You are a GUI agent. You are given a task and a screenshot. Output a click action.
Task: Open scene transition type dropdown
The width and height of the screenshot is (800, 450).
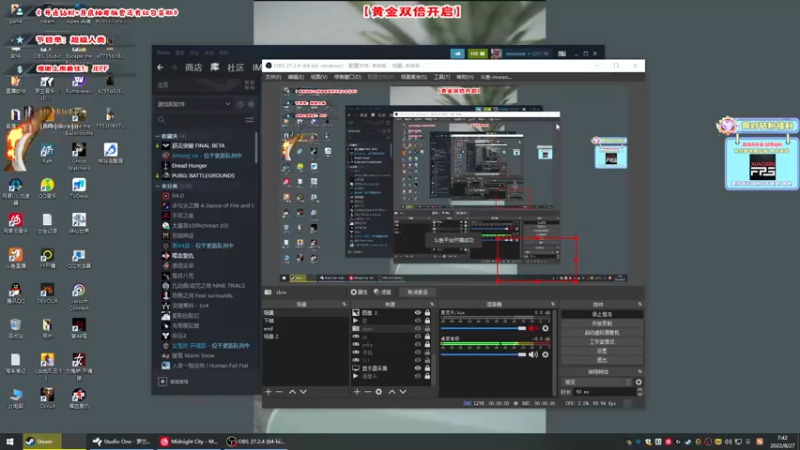[597, 382]
